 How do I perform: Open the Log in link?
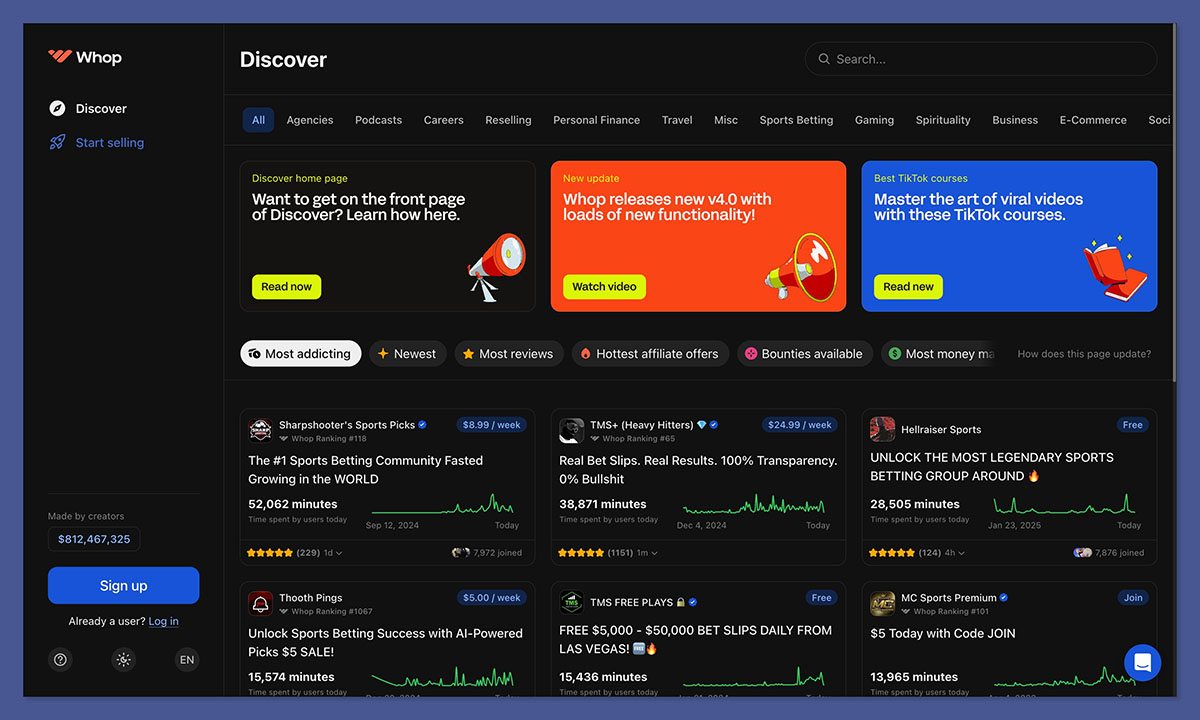pos(163,621)
